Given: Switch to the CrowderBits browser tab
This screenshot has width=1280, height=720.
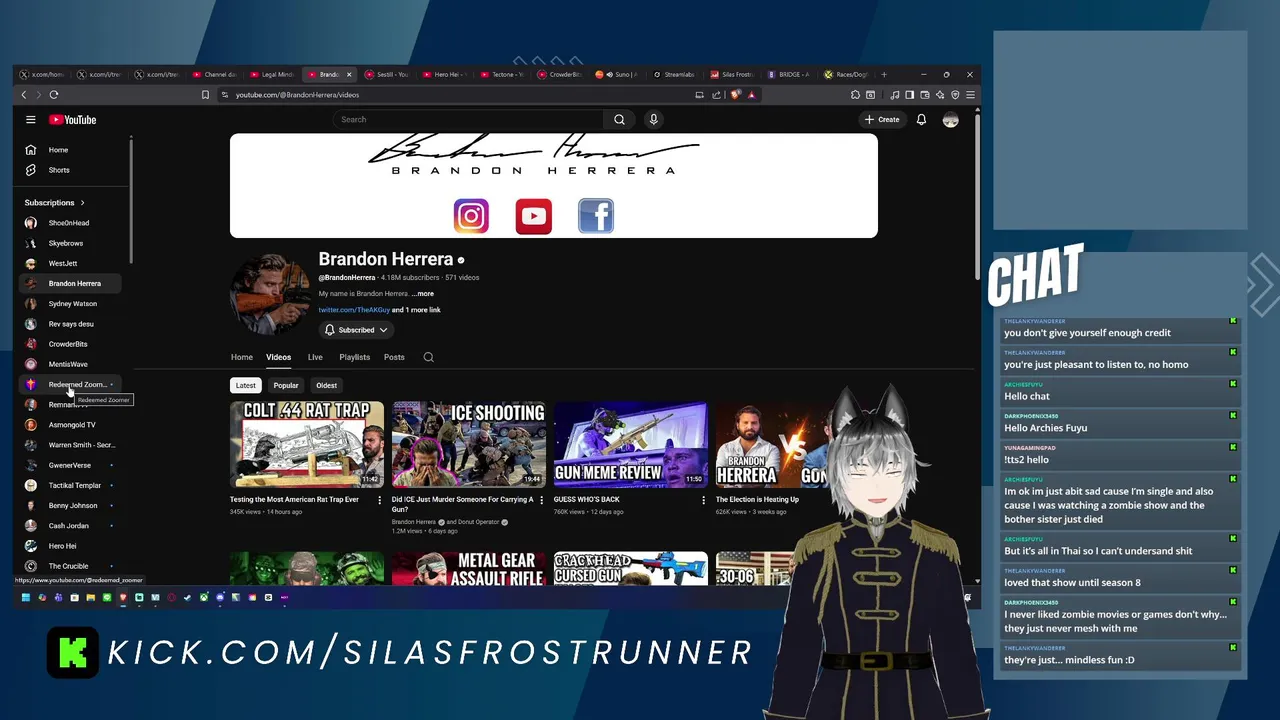Looking at the screenshot, I should click(x=562, y=74).
